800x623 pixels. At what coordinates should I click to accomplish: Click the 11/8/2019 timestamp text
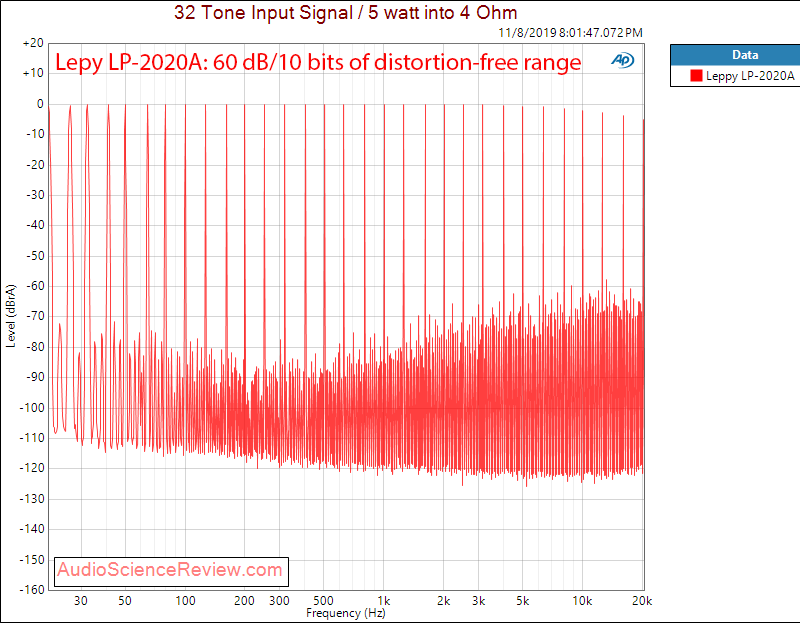(570, 33)
